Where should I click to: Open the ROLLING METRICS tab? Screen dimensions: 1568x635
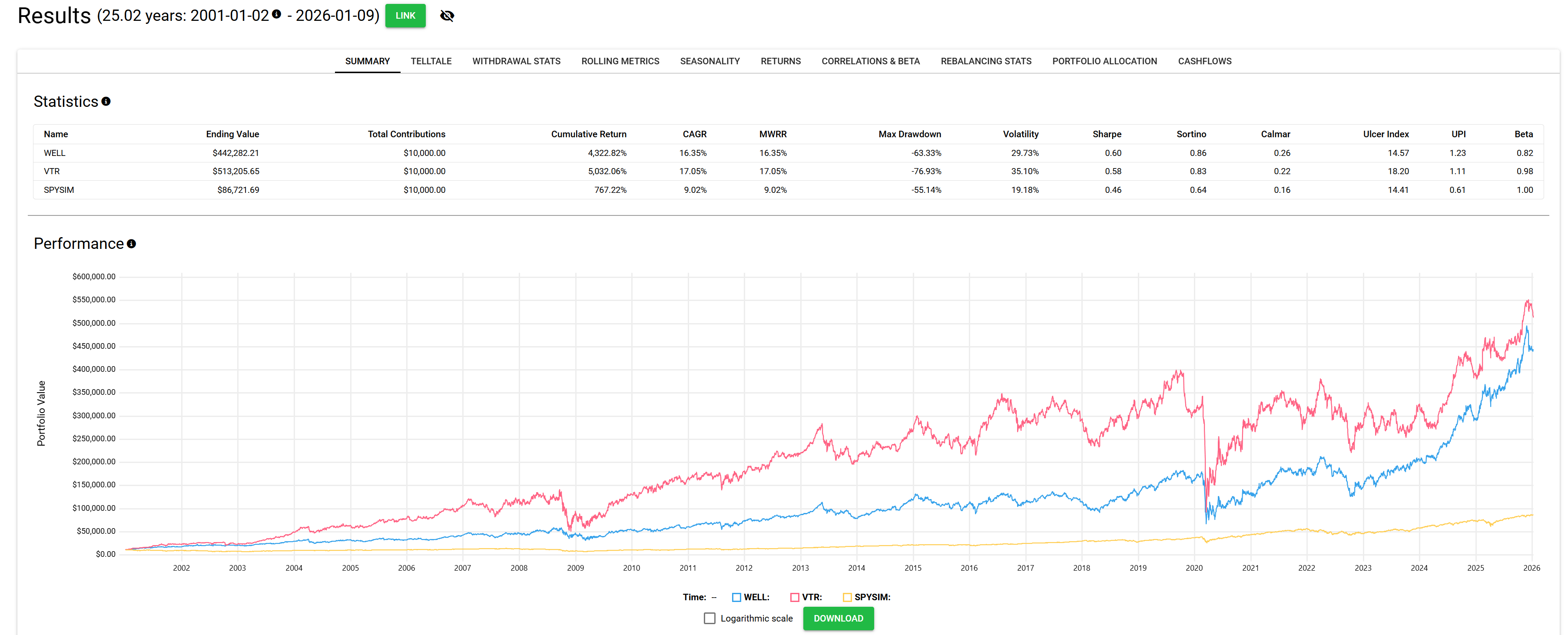click(x=620, y=61)
